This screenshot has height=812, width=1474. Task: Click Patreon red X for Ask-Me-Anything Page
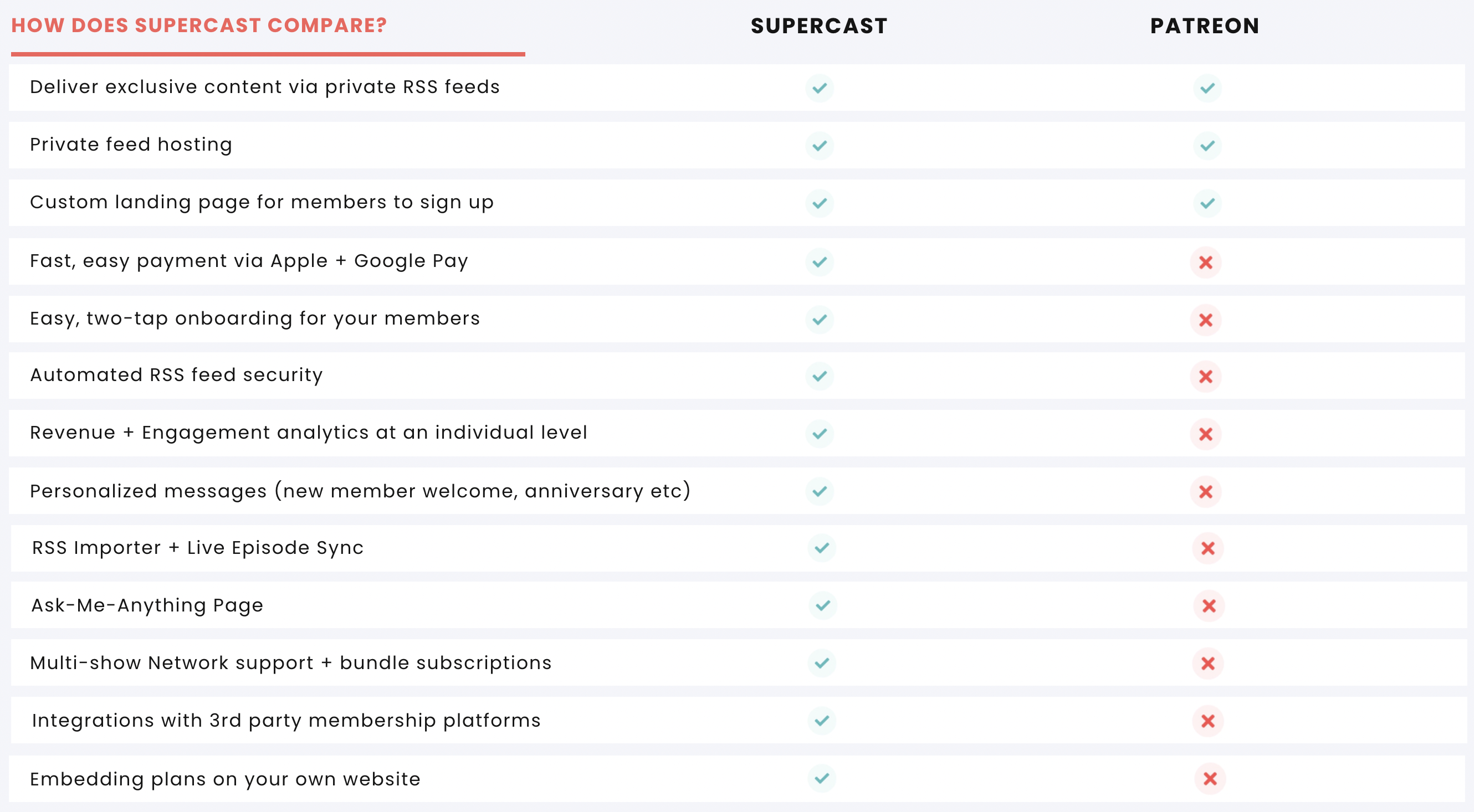pos(1209,605)
